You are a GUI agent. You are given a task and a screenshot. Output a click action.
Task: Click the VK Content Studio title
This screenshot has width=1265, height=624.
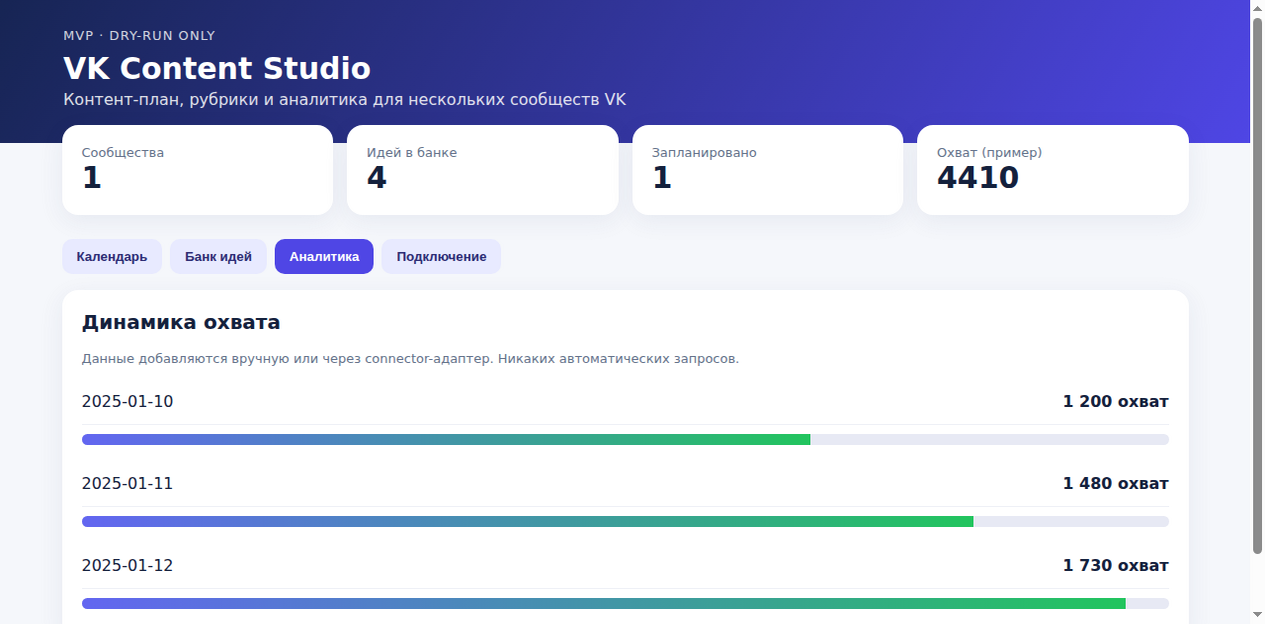click(x=217, y=68)
